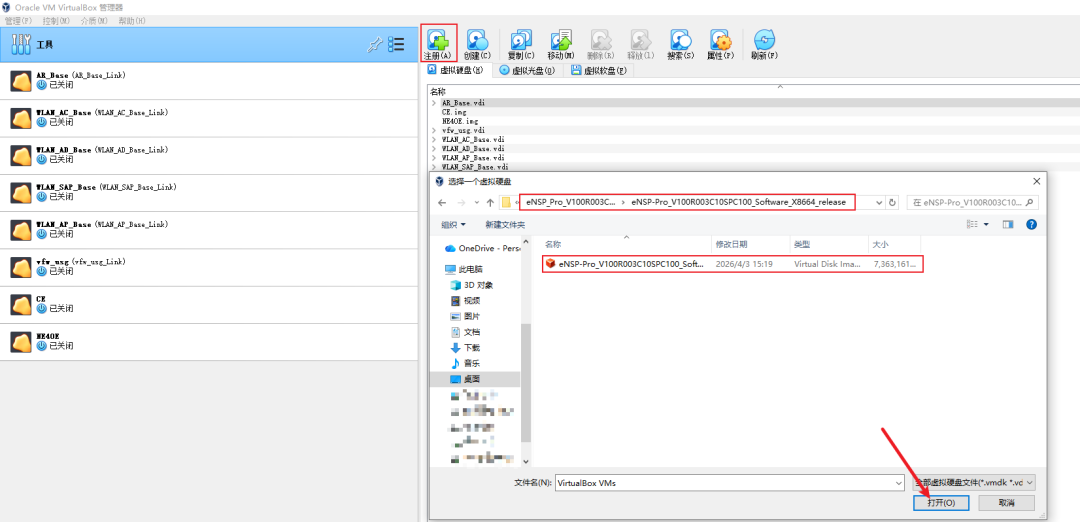Open 图片 folder in sidebar
Viewport: 1080px width, 522px height.
tap(465, 316)
